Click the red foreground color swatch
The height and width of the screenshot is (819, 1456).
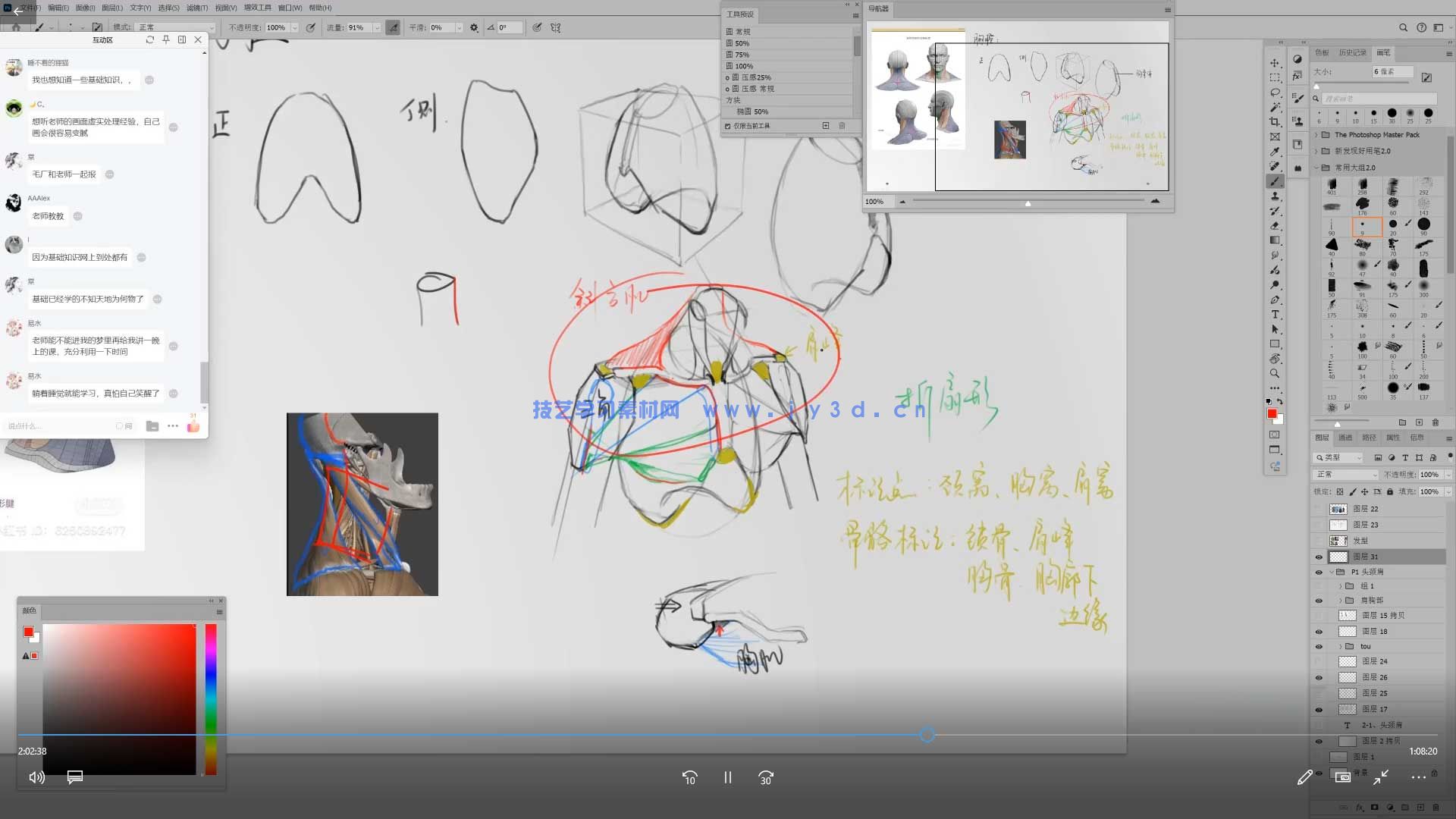(1272, 413)
